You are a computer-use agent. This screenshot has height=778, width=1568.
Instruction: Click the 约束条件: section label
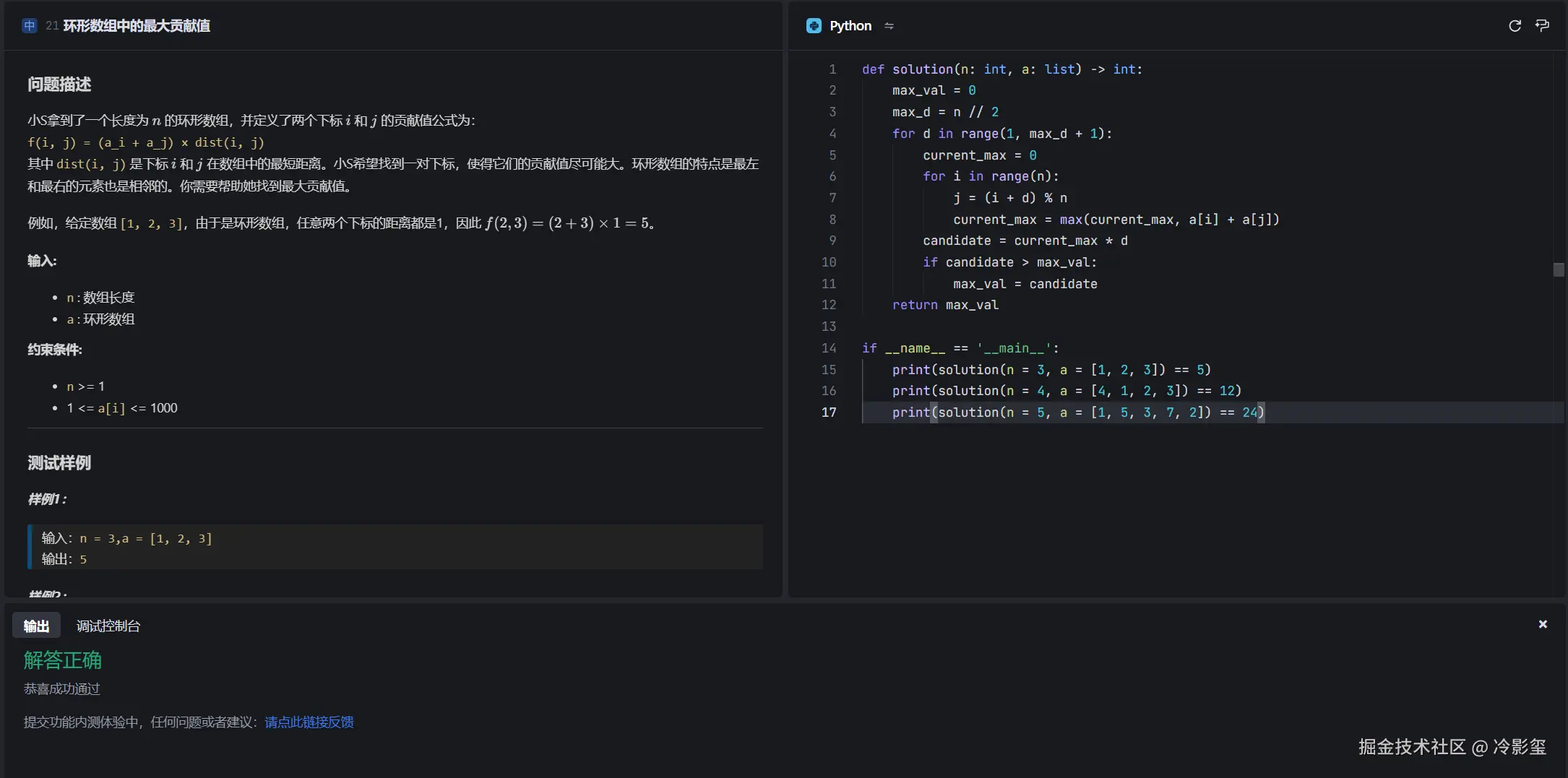tap(55, 350)
